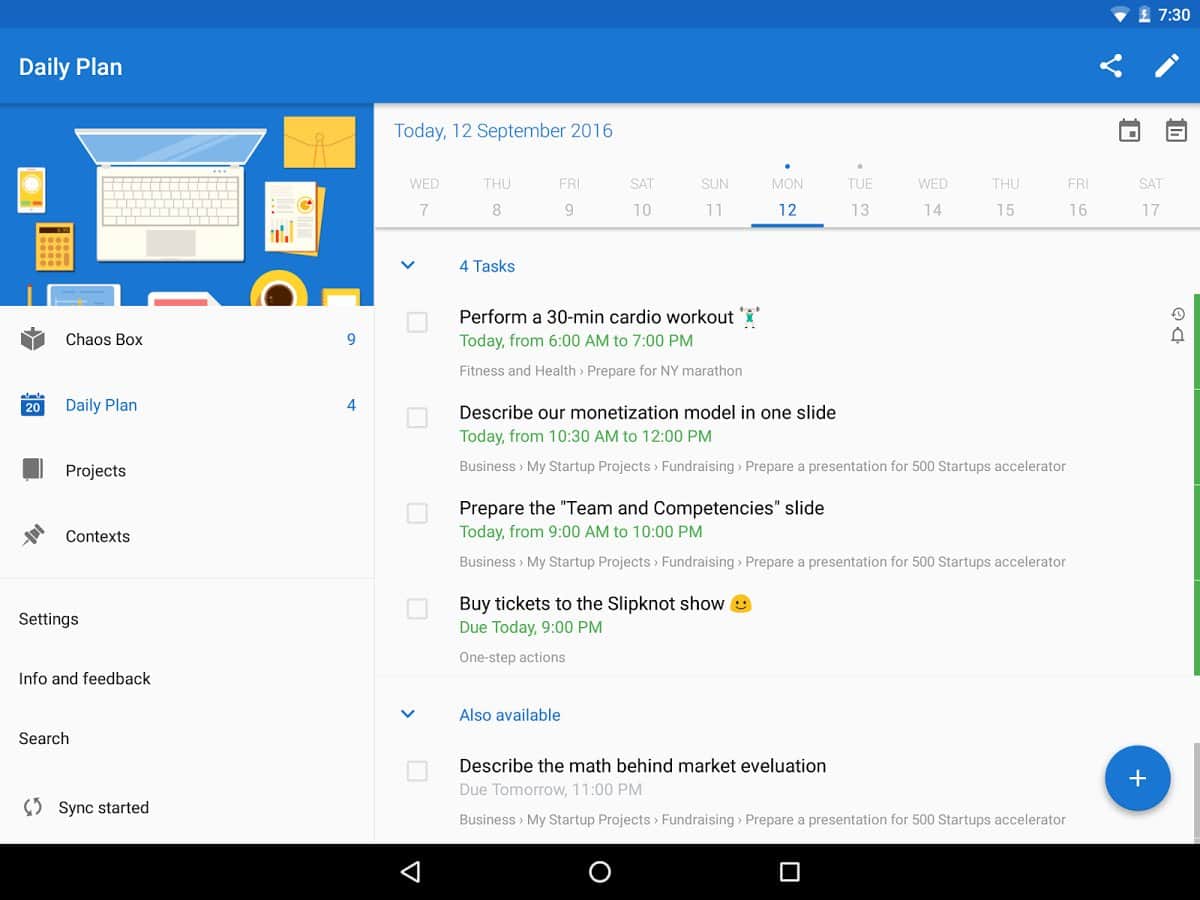
Task: Tick the Slipknot tickets task checkbox
Action: tap(417, 609)
